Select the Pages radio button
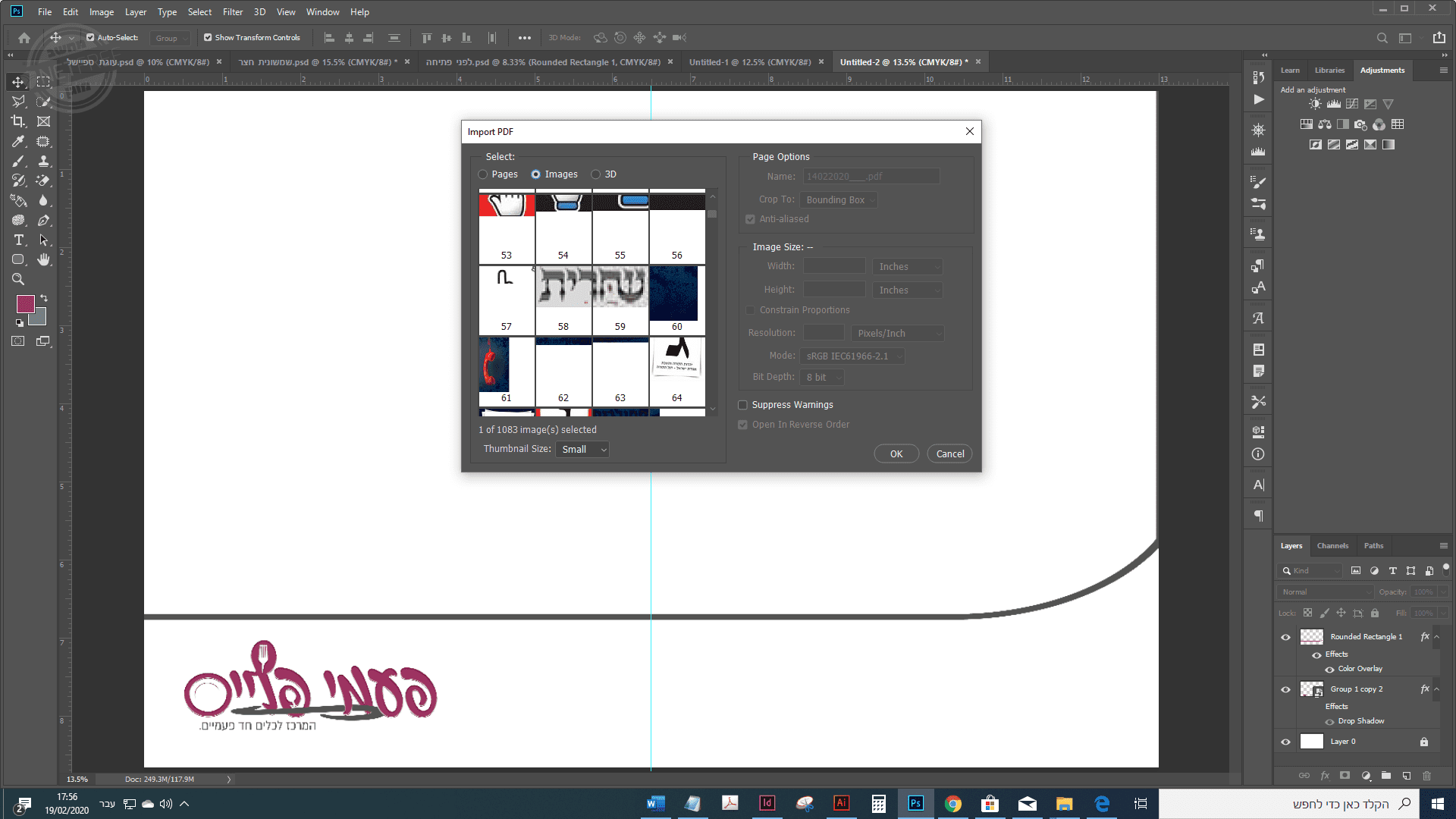 (x=483, y=174)
